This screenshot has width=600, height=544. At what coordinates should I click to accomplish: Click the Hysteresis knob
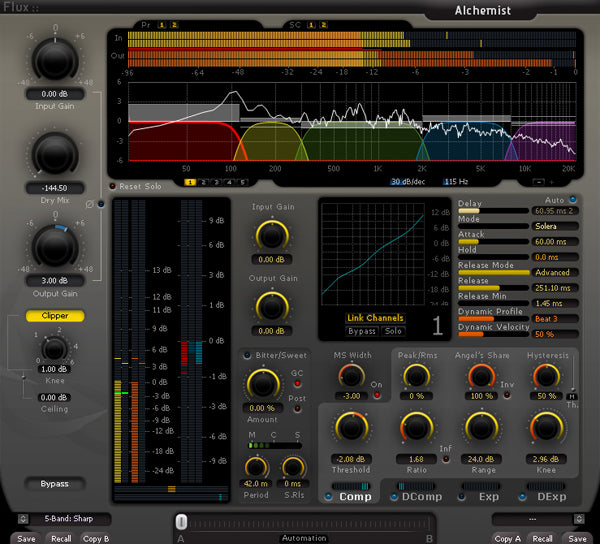tap(545, 376)
